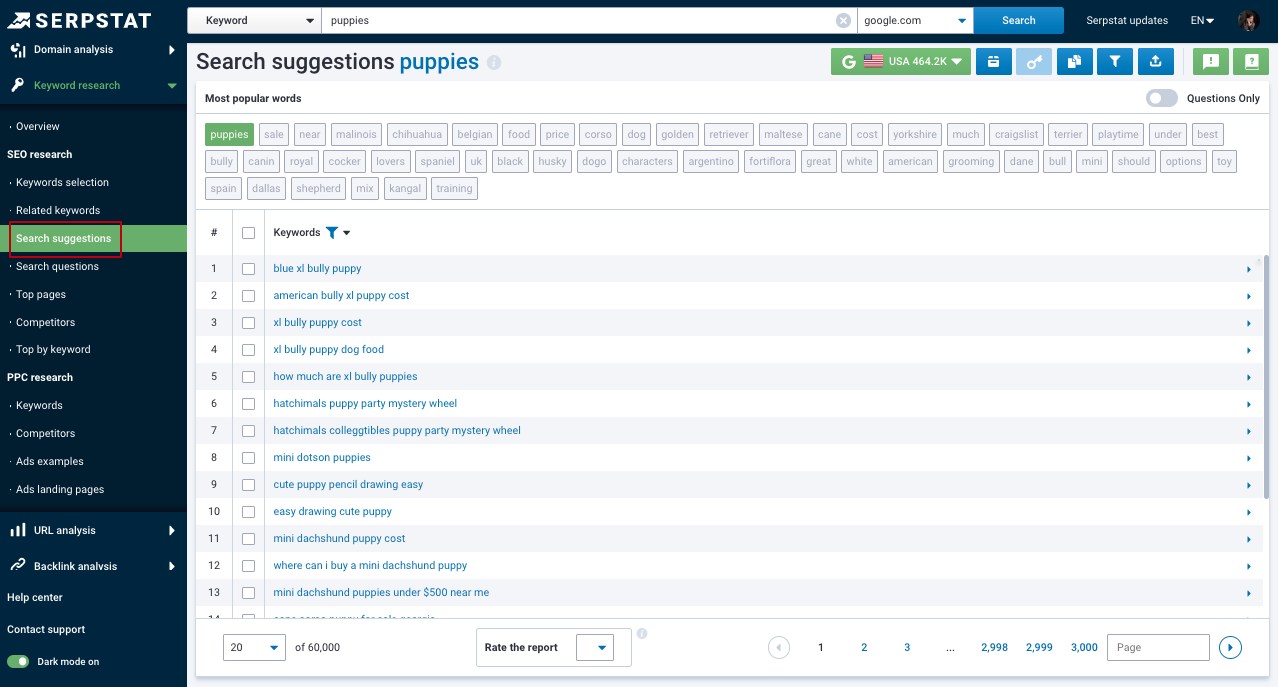Image resolution: width=1278 pixels, height=687 pixels.
Task: Click the blue Search button
Action: coord(1019,20)
